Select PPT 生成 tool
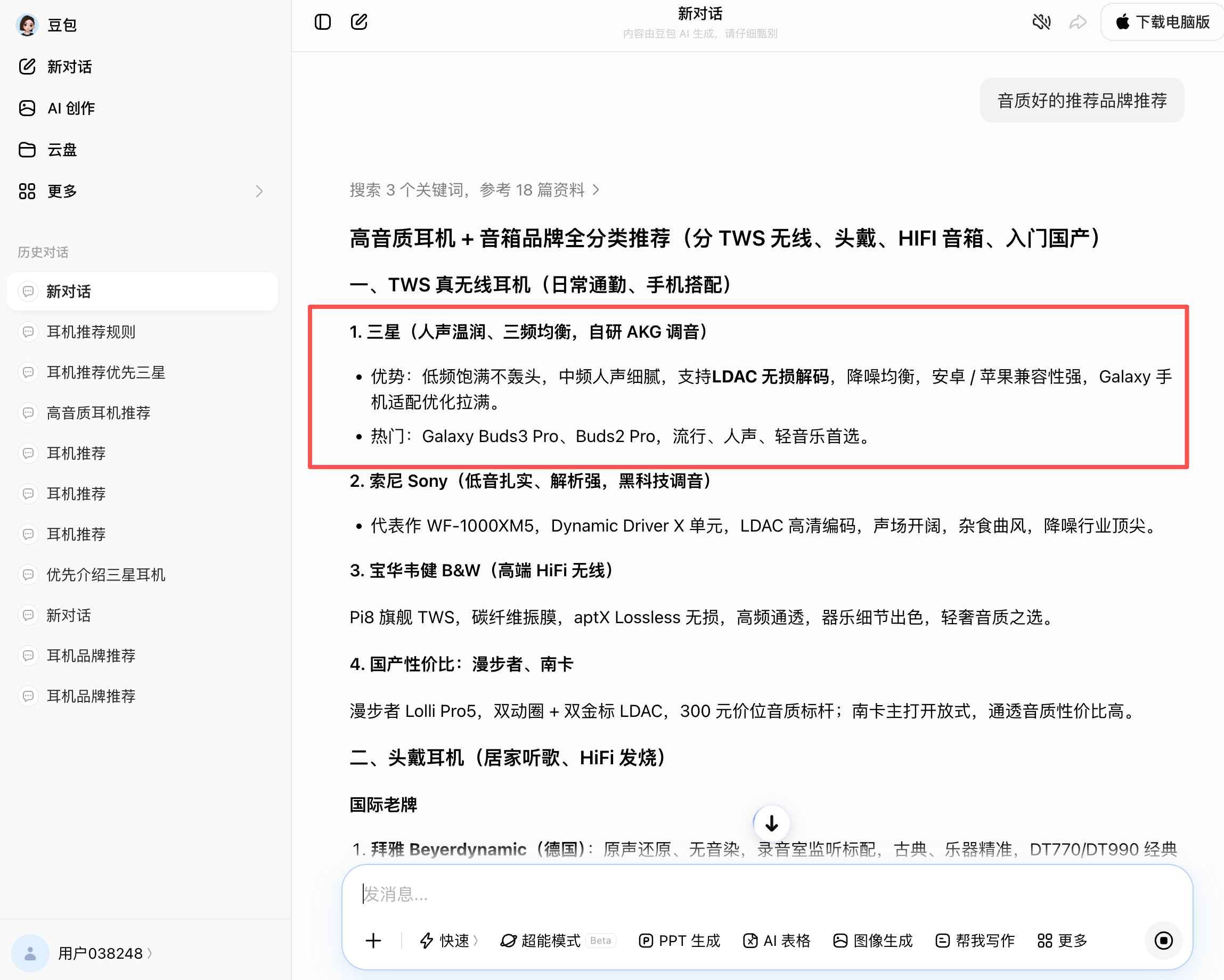This screenshot has width=1224, height=980. click(x=679, y=941)
